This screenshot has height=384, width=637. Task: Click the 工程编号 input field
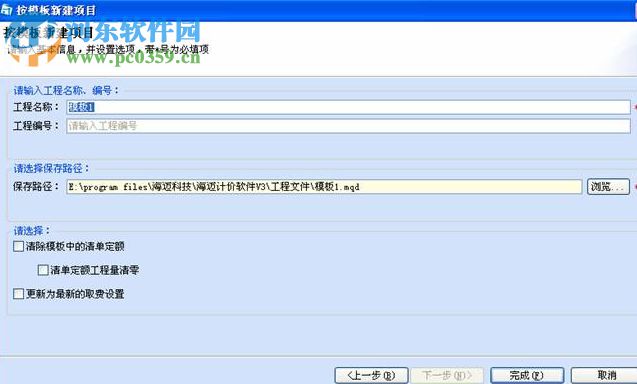coord(349,126)
